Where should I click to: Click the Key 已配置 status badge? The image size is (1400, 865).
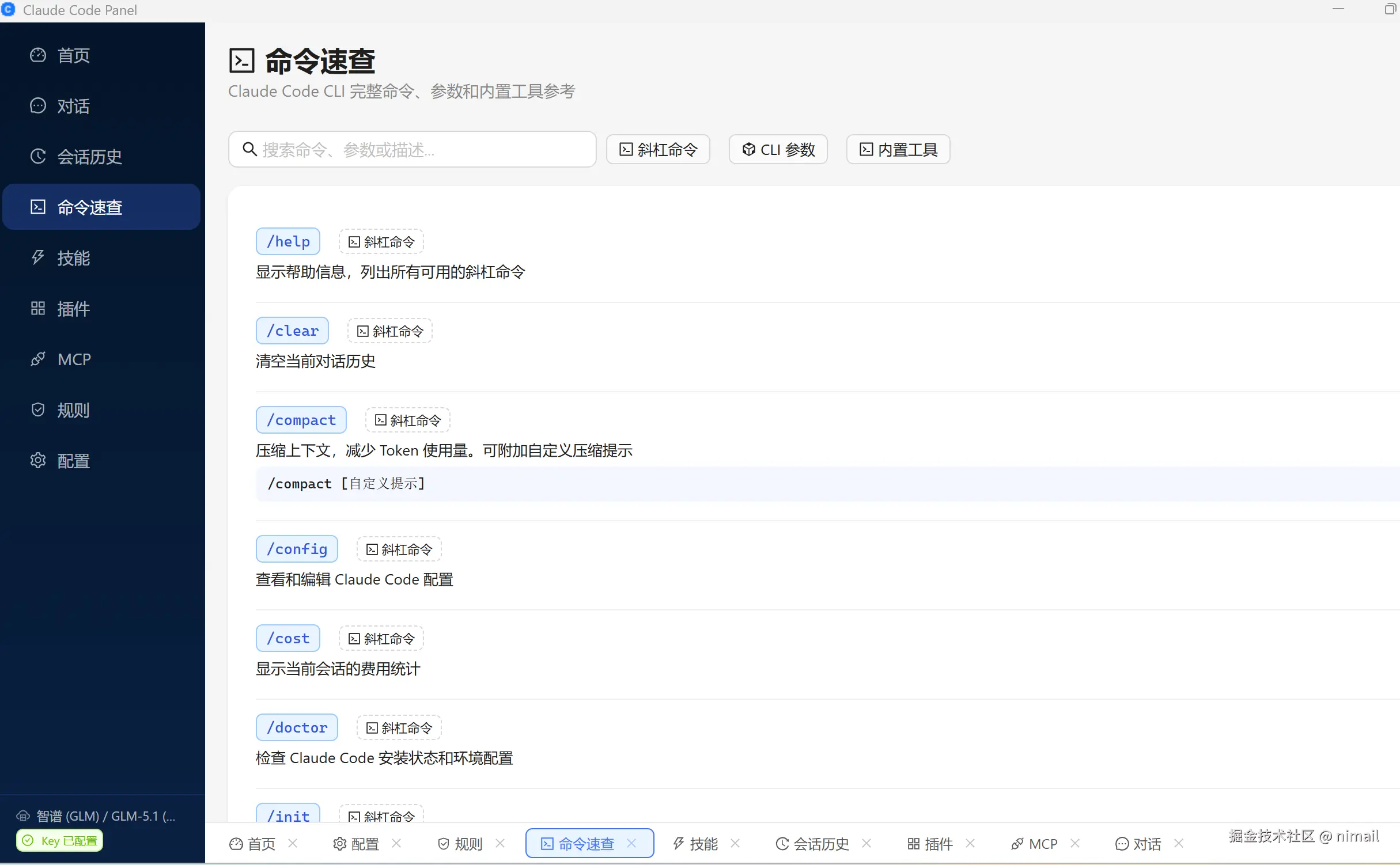pyautogui.click(x=59, y=840)
